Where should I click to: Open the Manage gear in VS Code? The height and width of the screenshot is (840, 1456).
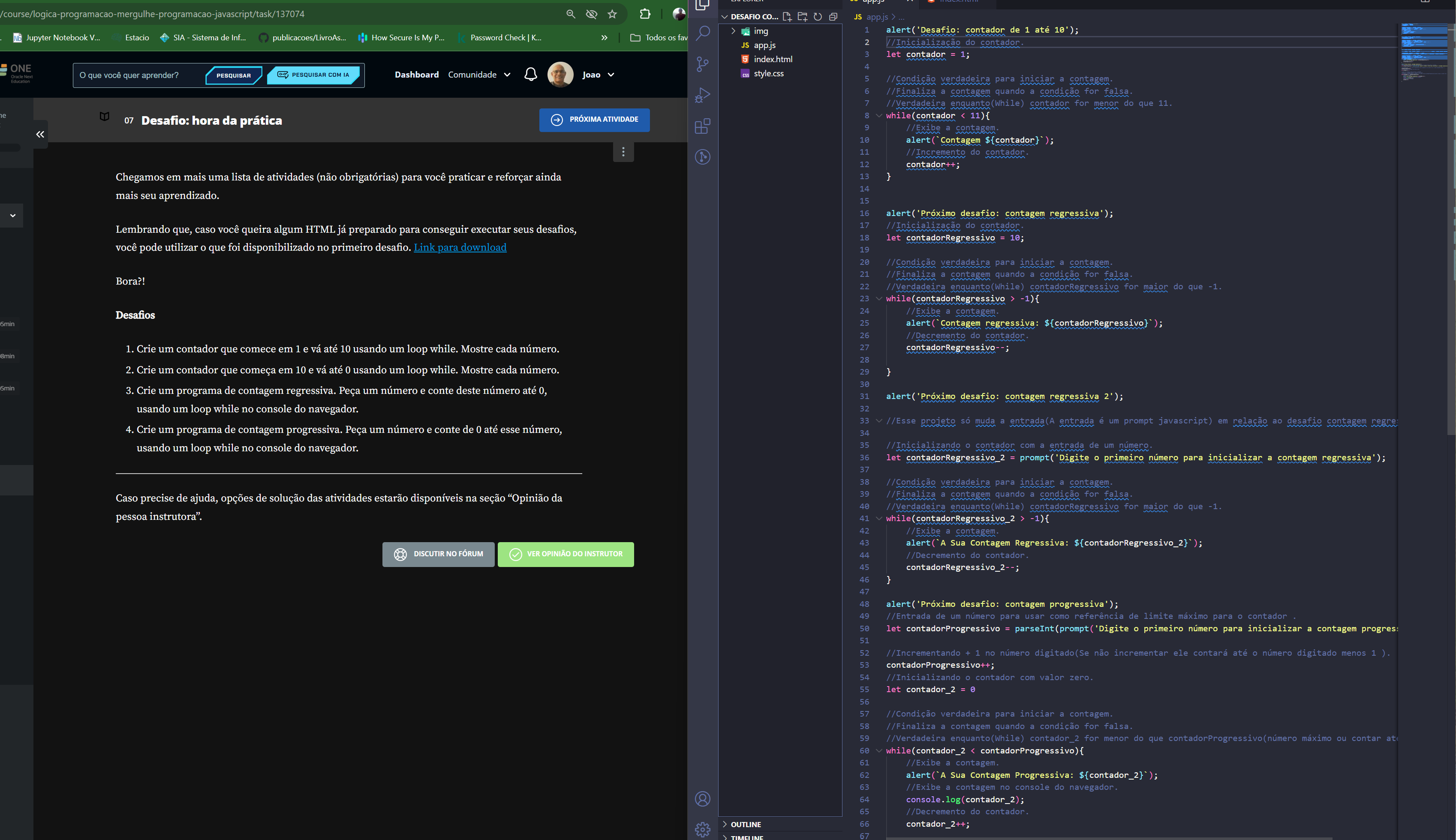[x=702, y=829]
